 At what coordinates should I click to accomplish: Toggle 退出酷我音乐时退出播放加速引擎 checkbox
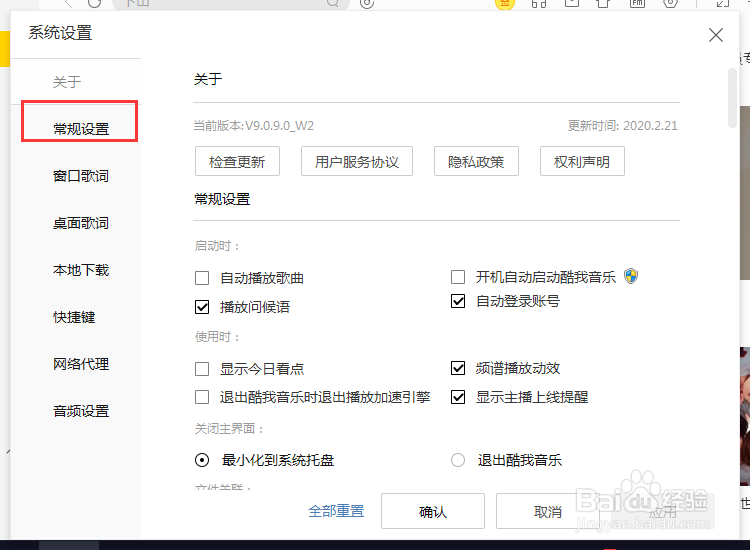pos(202,397)
